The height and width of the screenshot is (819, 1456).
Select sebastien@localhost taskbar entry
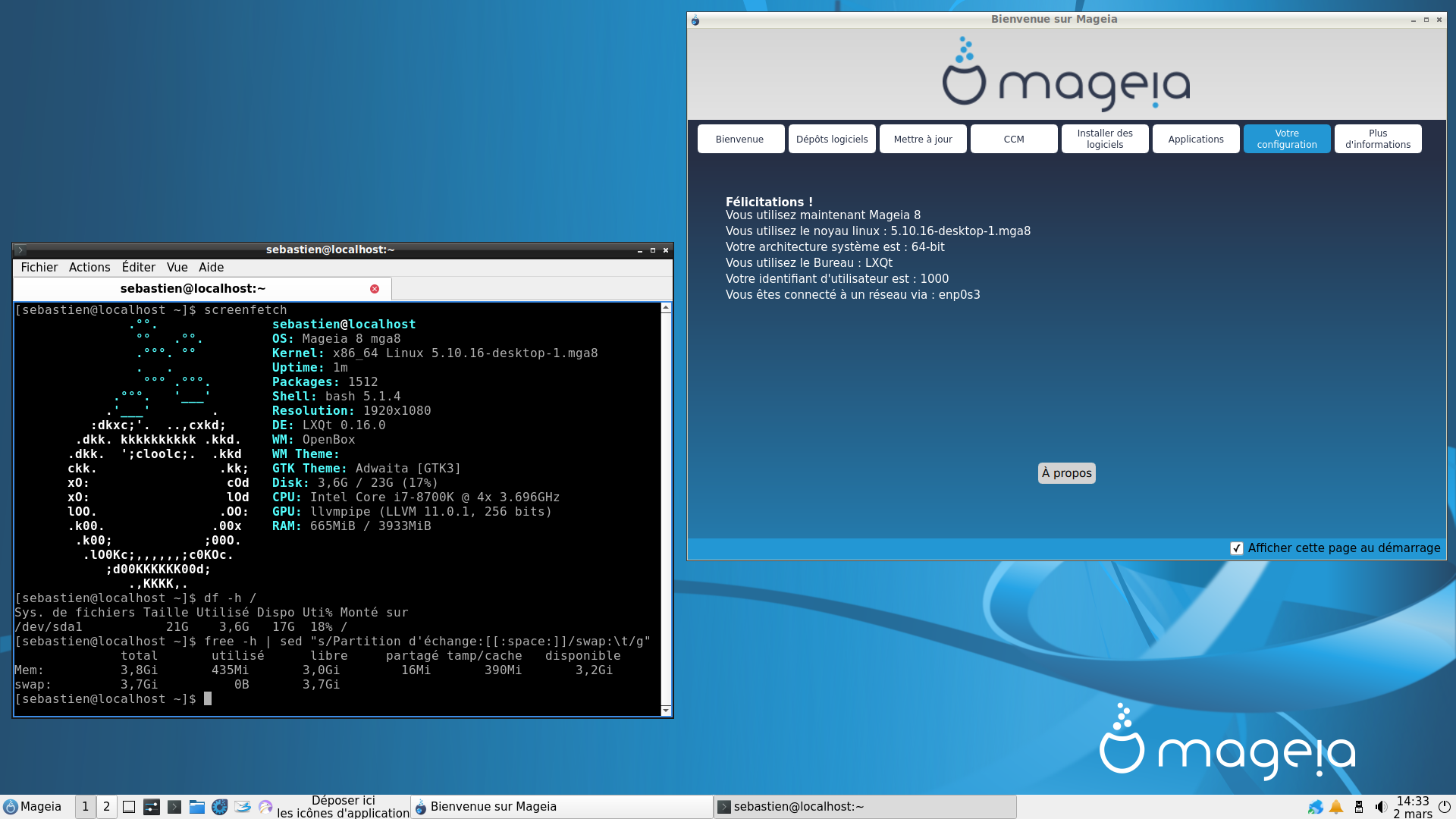point(865,807)
